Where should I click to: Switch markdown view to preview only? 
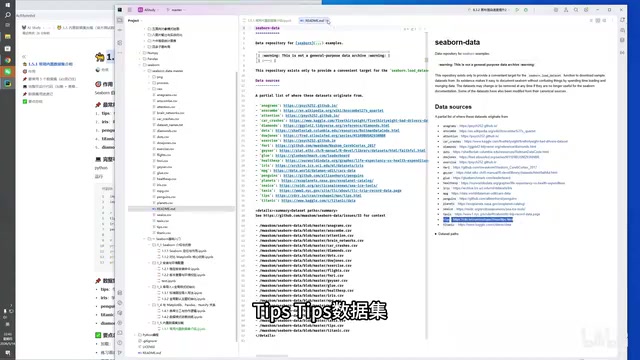tap(604, 20)
